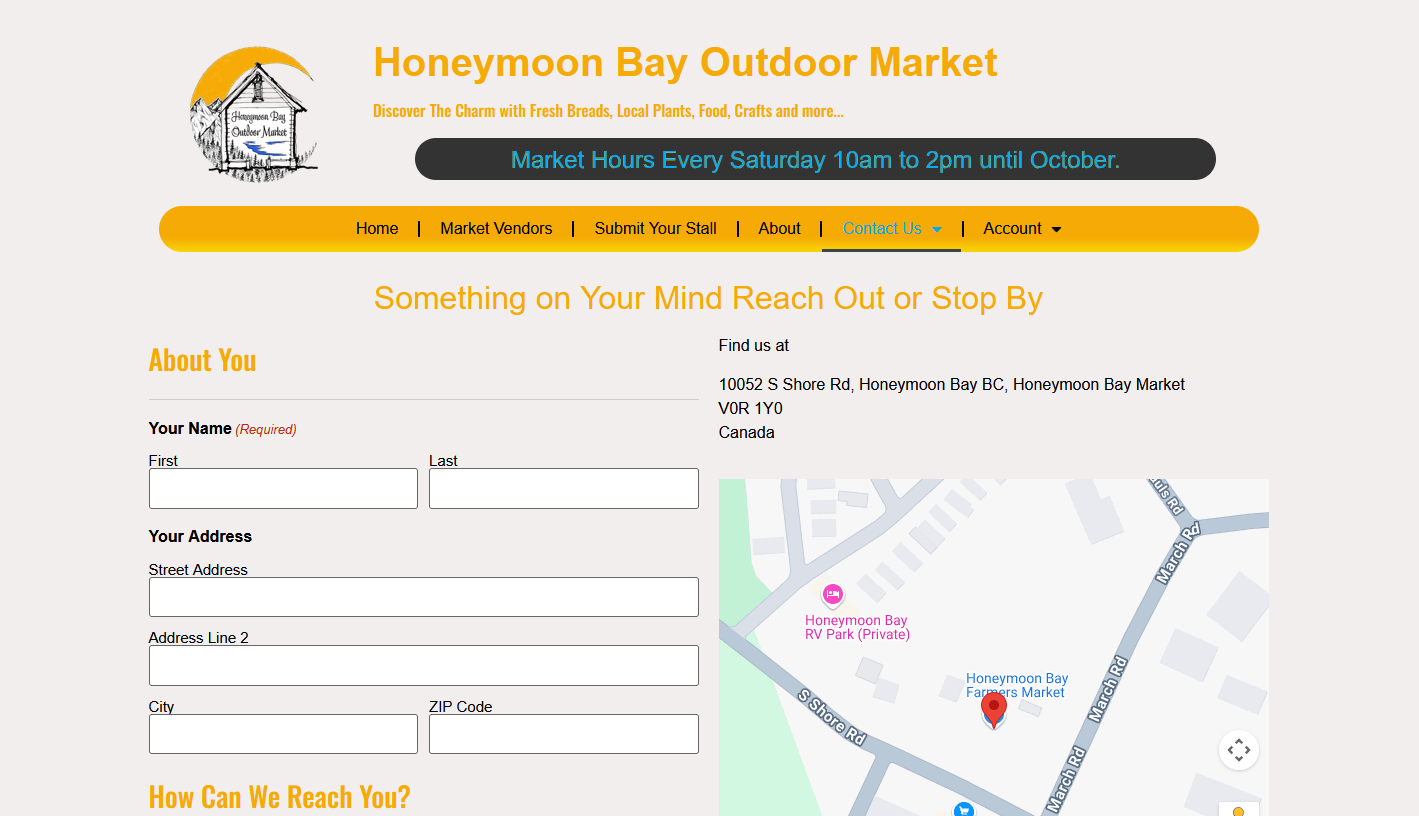1419x816 pixels.
Task: Go to the Home page
Action: [377, 228]
